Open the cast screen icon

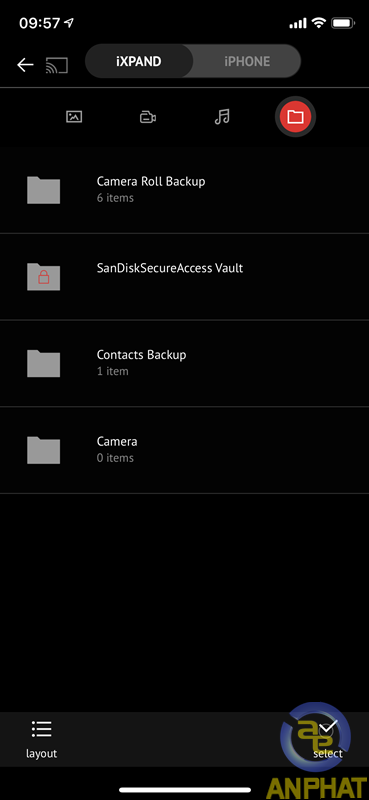(x=57, y=65)
